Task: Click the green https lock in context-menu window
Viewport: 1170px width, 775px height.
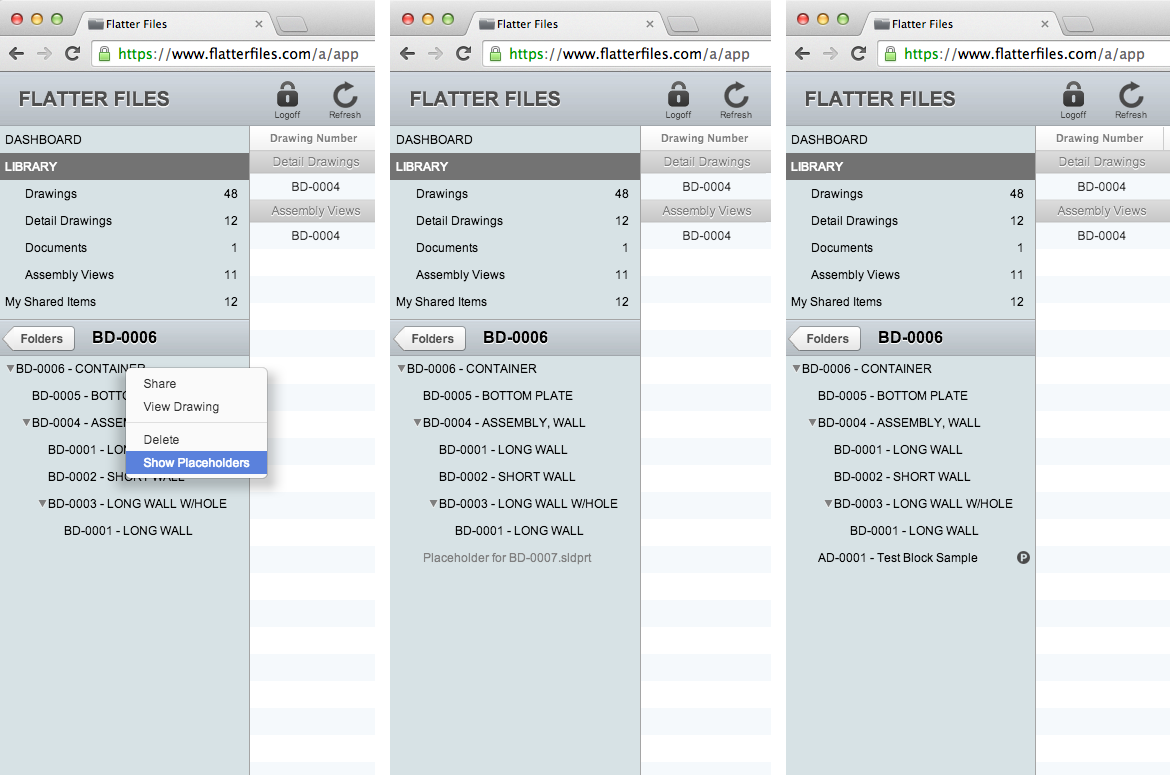Action: tap(104, 54)
